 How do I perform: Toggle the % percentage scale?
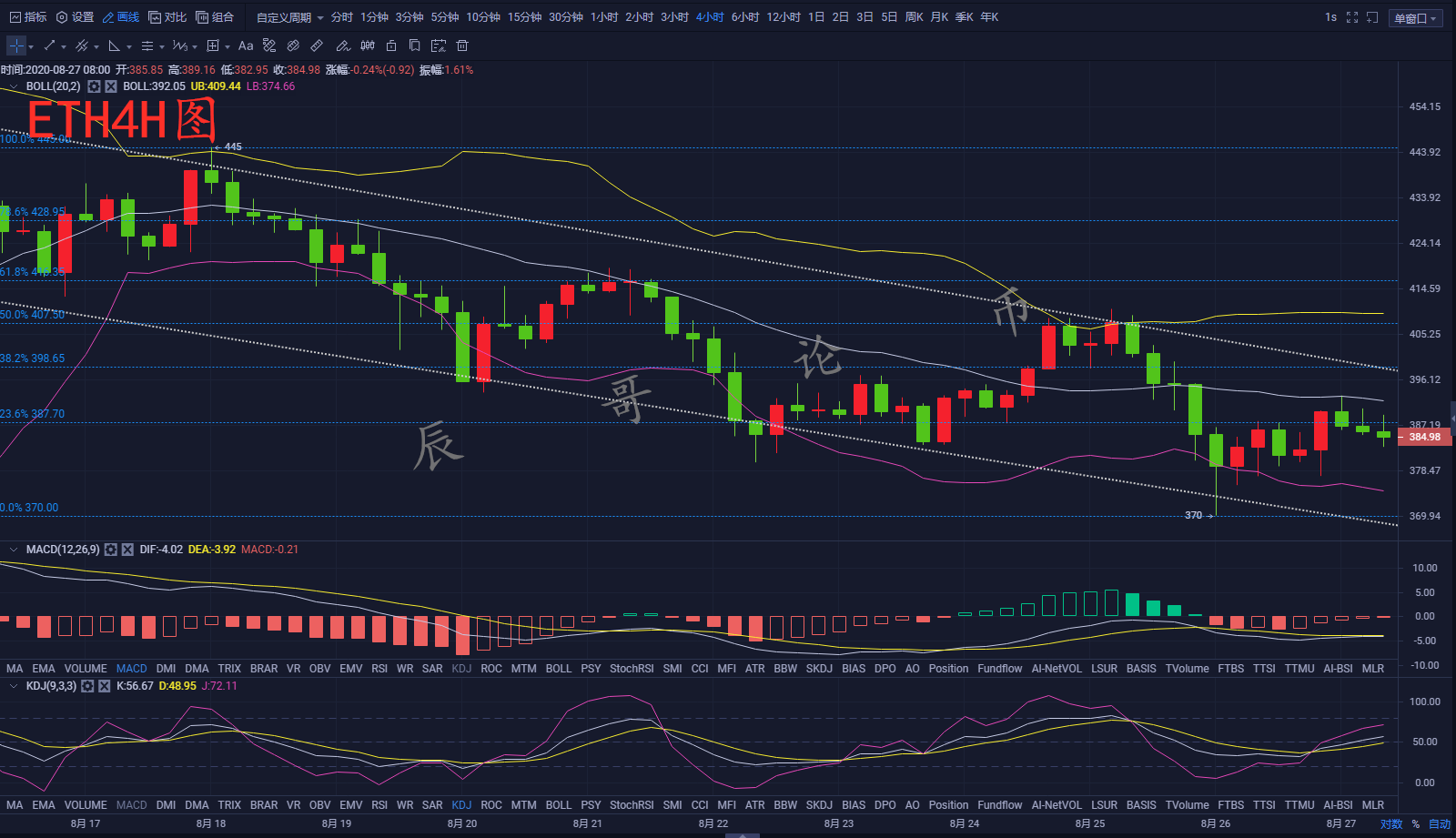1416,824
